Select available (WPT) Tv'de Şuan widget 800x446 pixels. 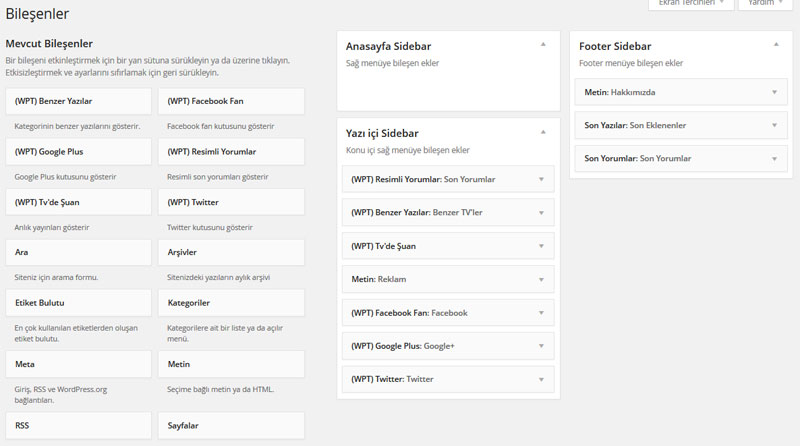point(79,202)
